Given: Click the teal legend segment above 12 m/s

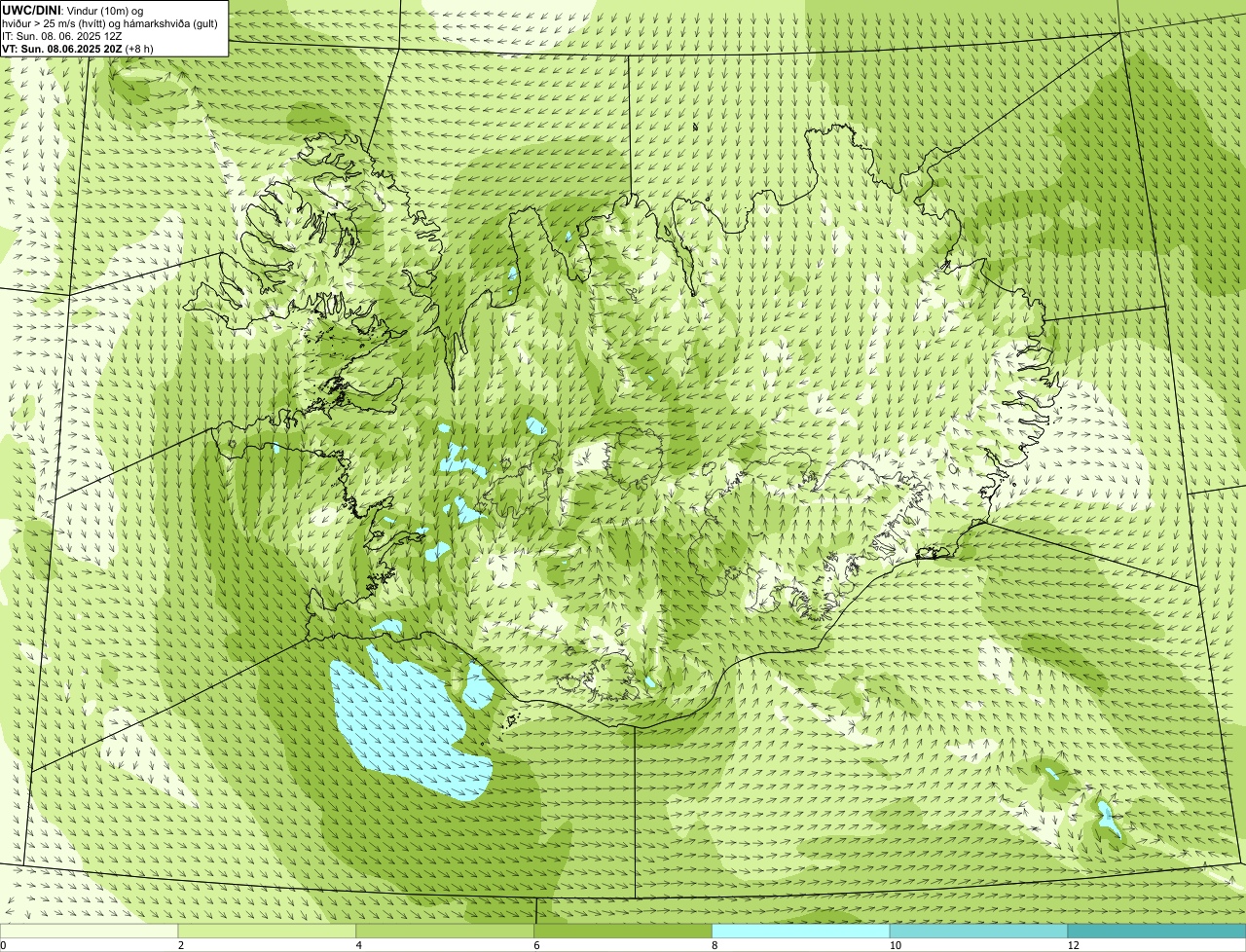Looking at the screenshot, I should (x=1156, y=932).
